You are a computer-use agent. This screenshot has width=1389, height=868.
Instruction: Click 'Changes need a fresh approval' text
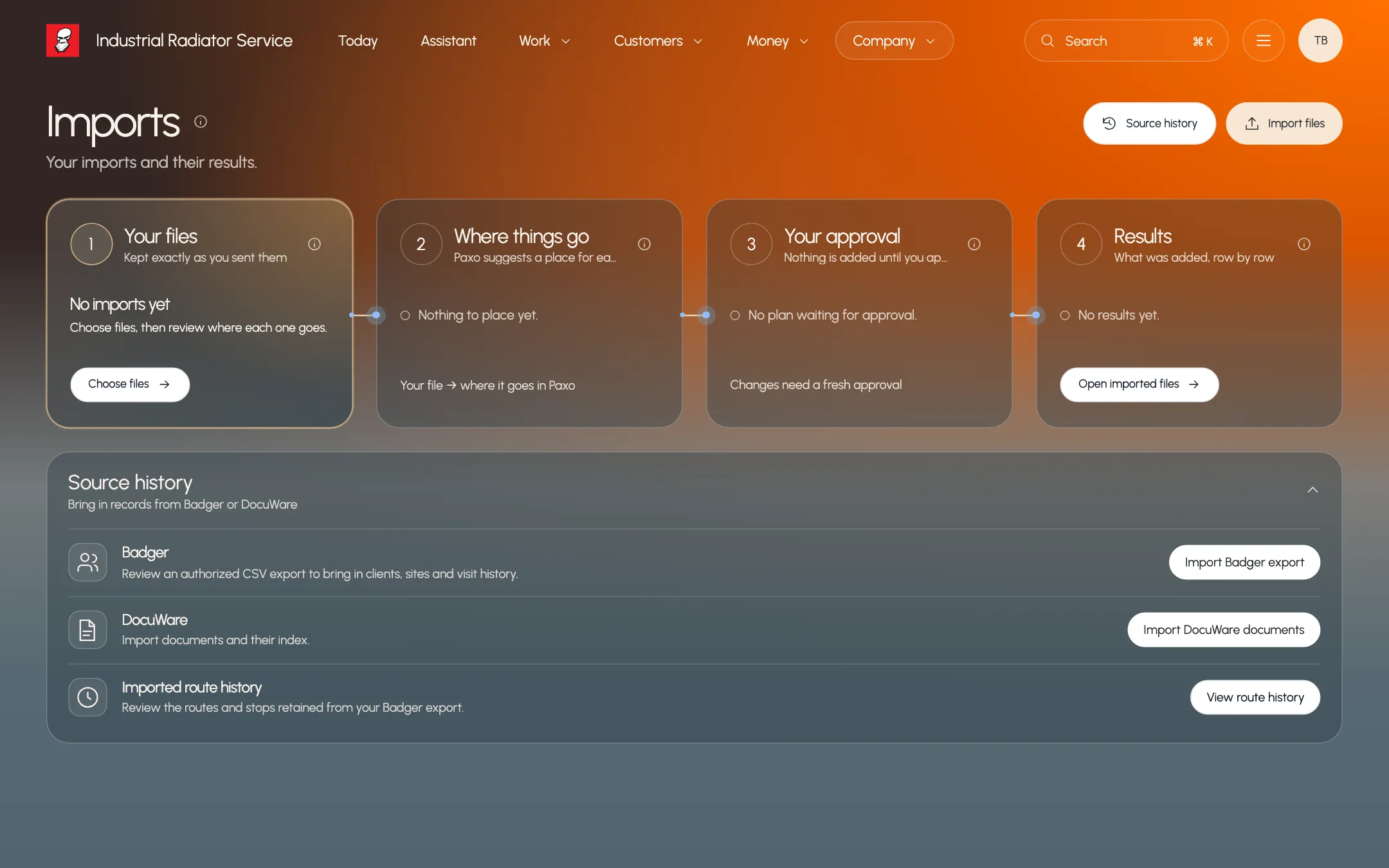pyautogui.click(x=815, y=384)
